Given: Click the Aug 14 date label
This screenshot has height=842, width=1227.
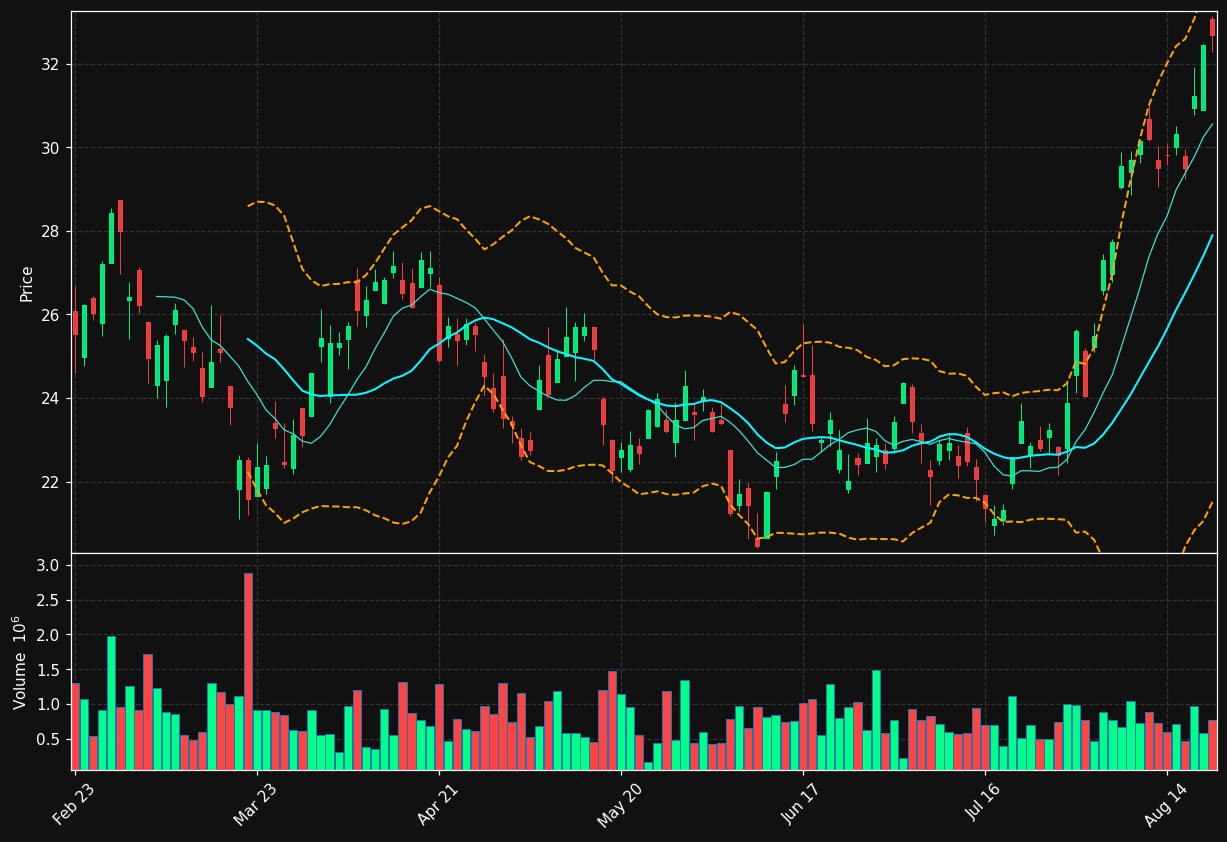Looking at the screenshot, I should [x=1165, y=805].
